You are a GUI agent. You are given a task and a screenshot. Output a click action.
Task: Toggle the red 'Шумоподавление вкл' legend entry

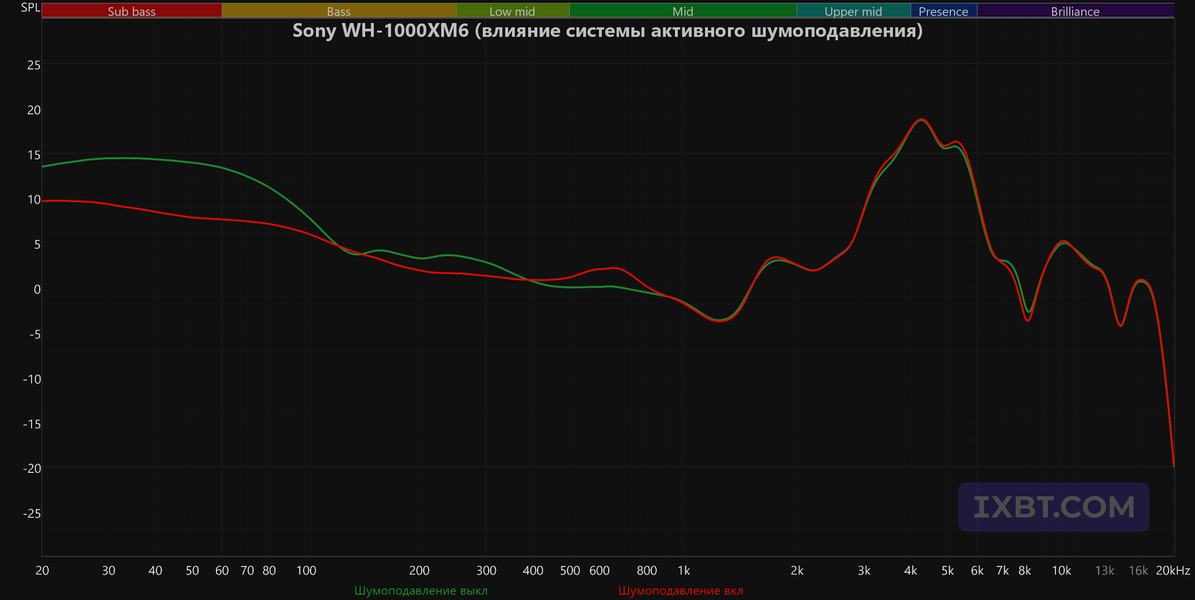point(681,591)
